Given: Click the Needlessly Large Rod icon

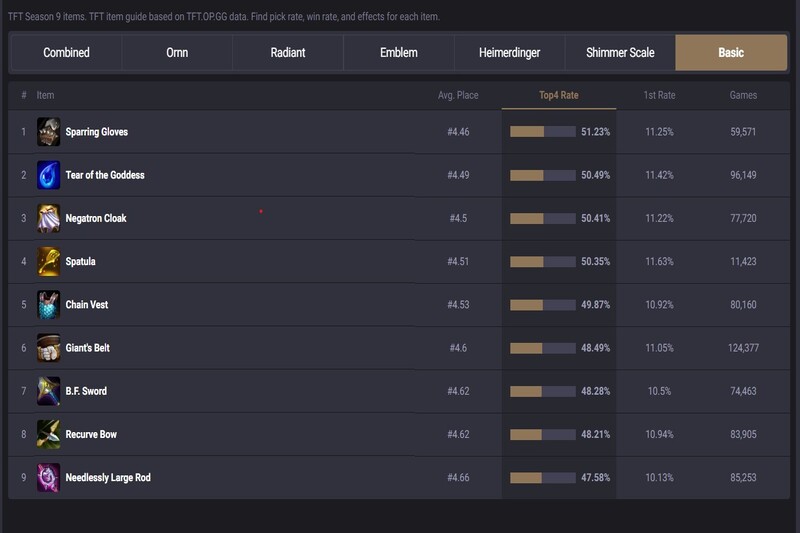Looking at the screenshot, I should click(x=48, y=477).
